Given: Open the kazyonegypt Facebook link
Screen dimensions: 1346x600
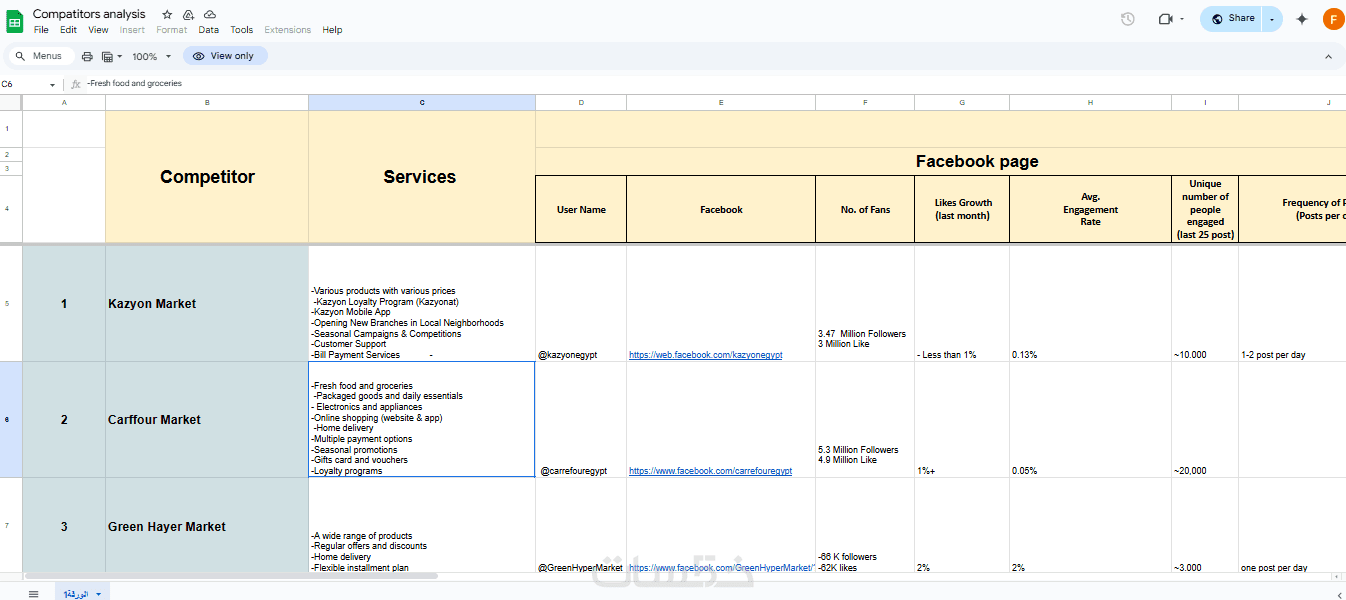Looking at the screenshot, I should pyautogui.click(x=705, y=355).
